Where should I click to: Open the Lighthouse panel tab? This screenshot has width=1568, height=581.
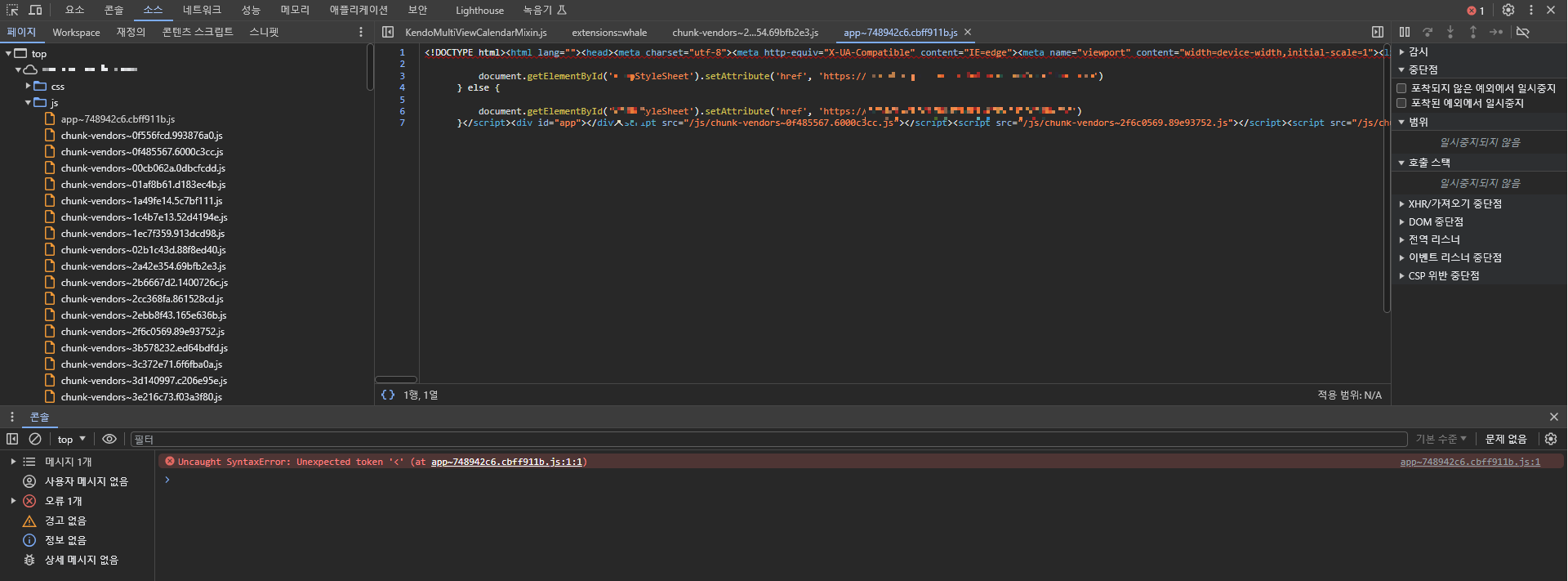[x=479, y=11]
